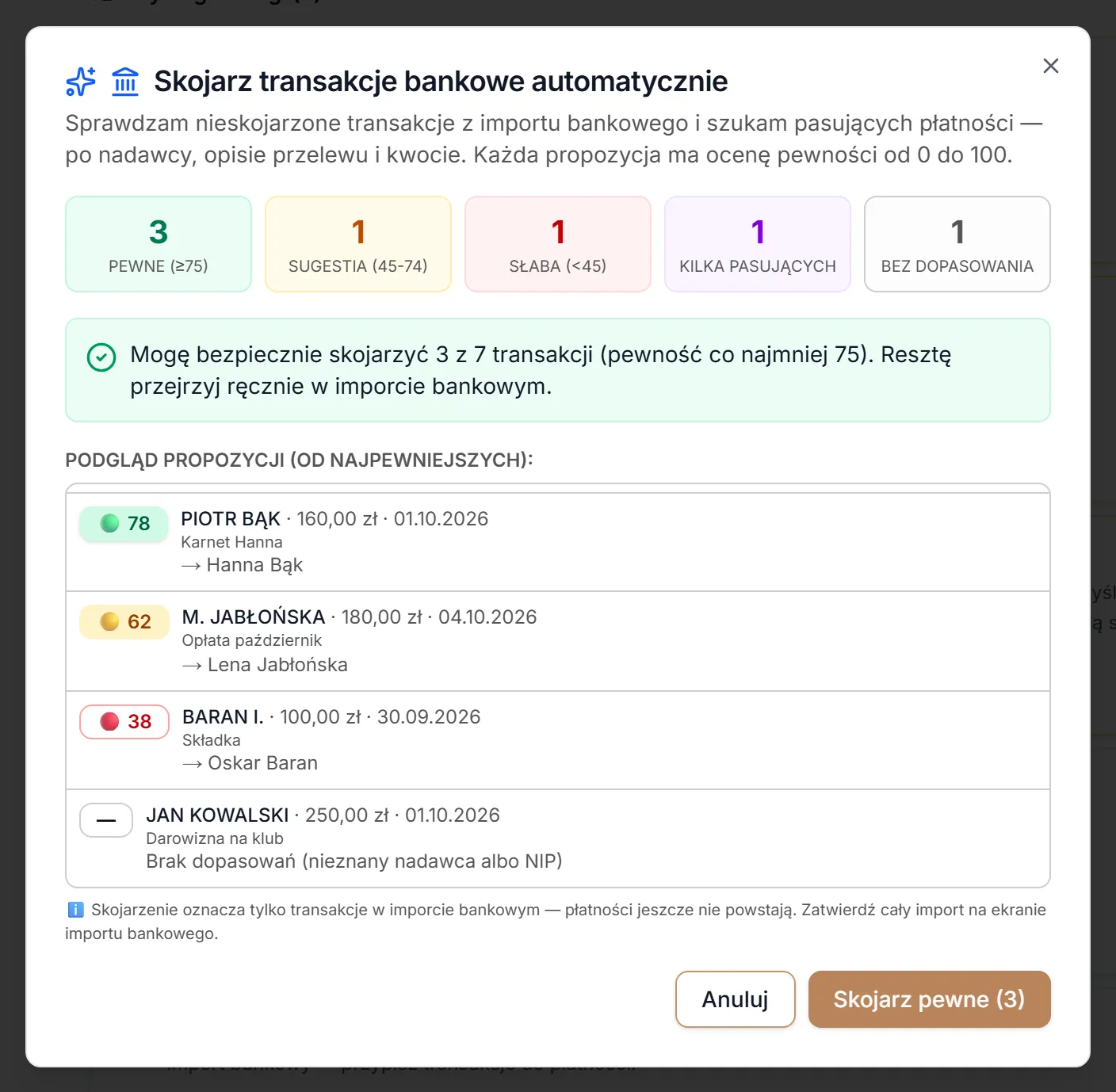
Task: Select the SUGESTIA (45-74) summary card
Action: (x=358, y=244)
